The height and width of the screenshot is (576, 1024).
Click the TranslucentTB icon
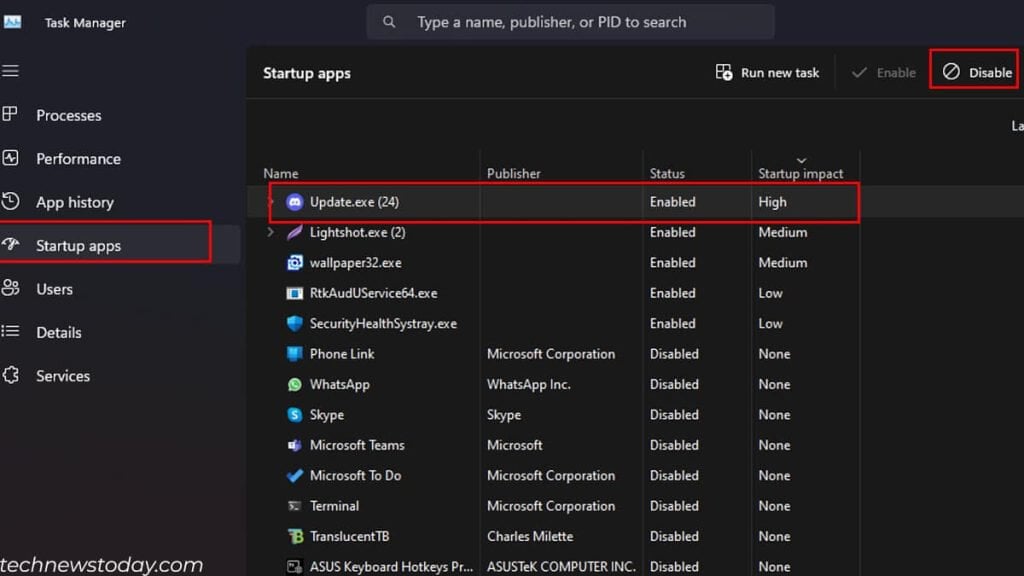point(294,536)
